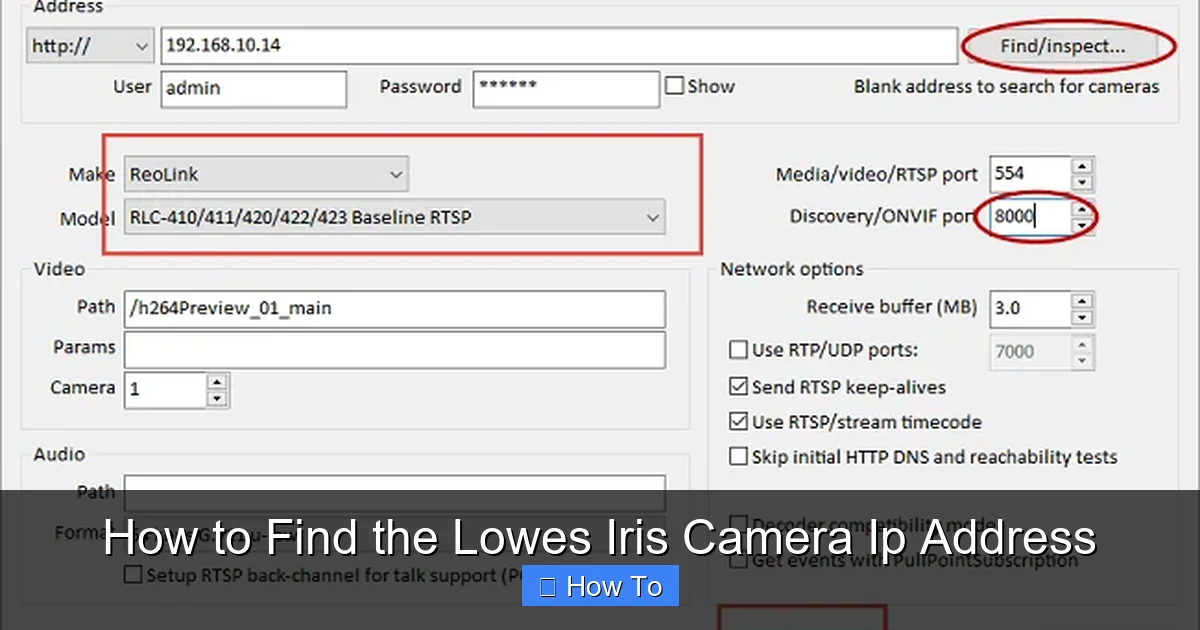Screen dimensions: 1200x630
Task: Click the Video Params input field
Action: point(395,349)
